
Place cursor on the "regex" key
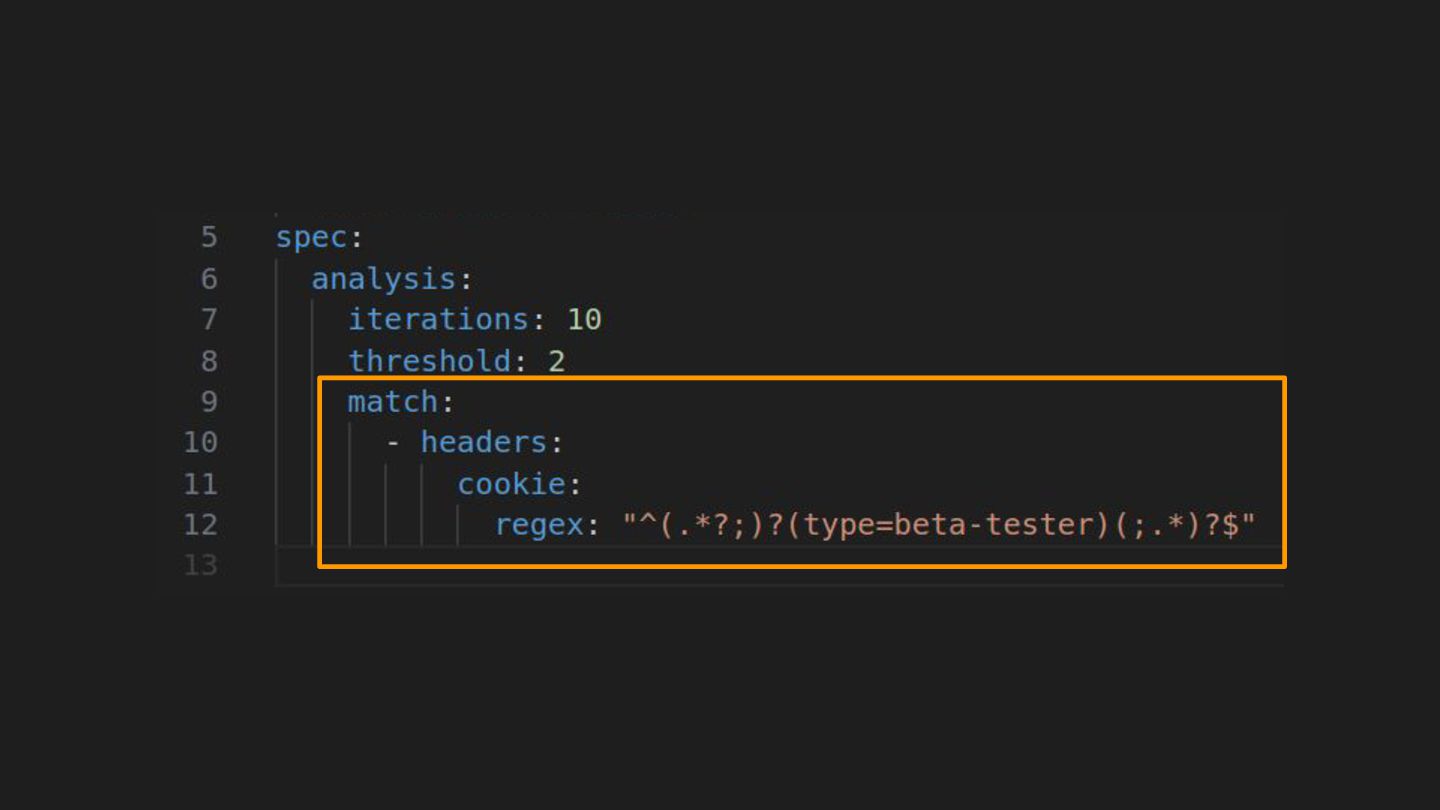click(539, 525)
